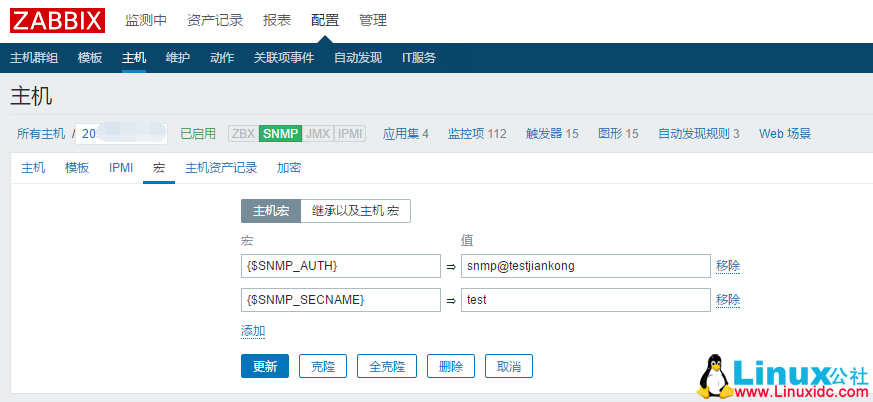This screenshot has height=402, width=873.
Task: Click the 更新 button
Action: (265, 366)
